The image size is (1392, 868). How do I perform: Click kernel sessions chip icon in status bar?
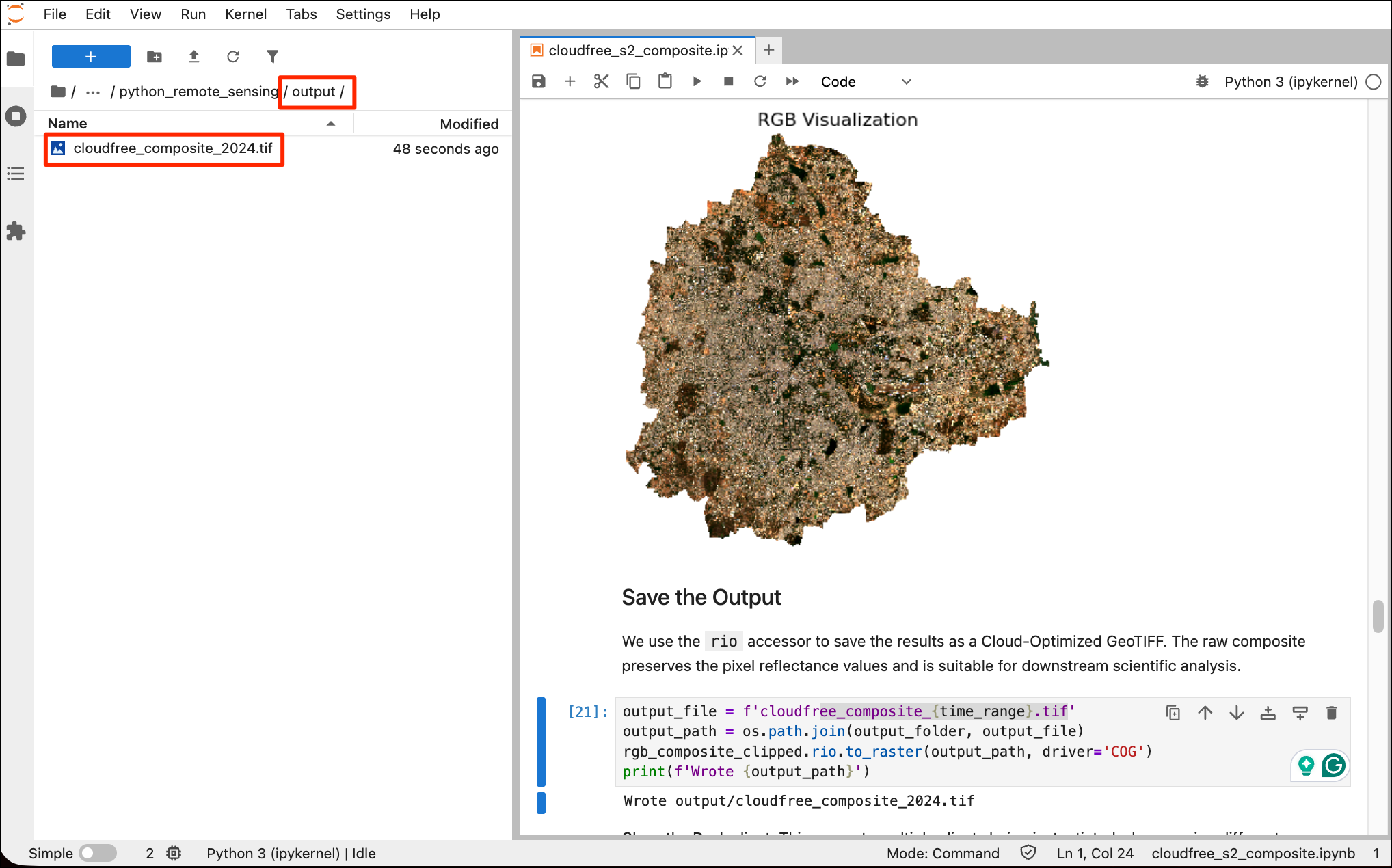coord(174,853)
